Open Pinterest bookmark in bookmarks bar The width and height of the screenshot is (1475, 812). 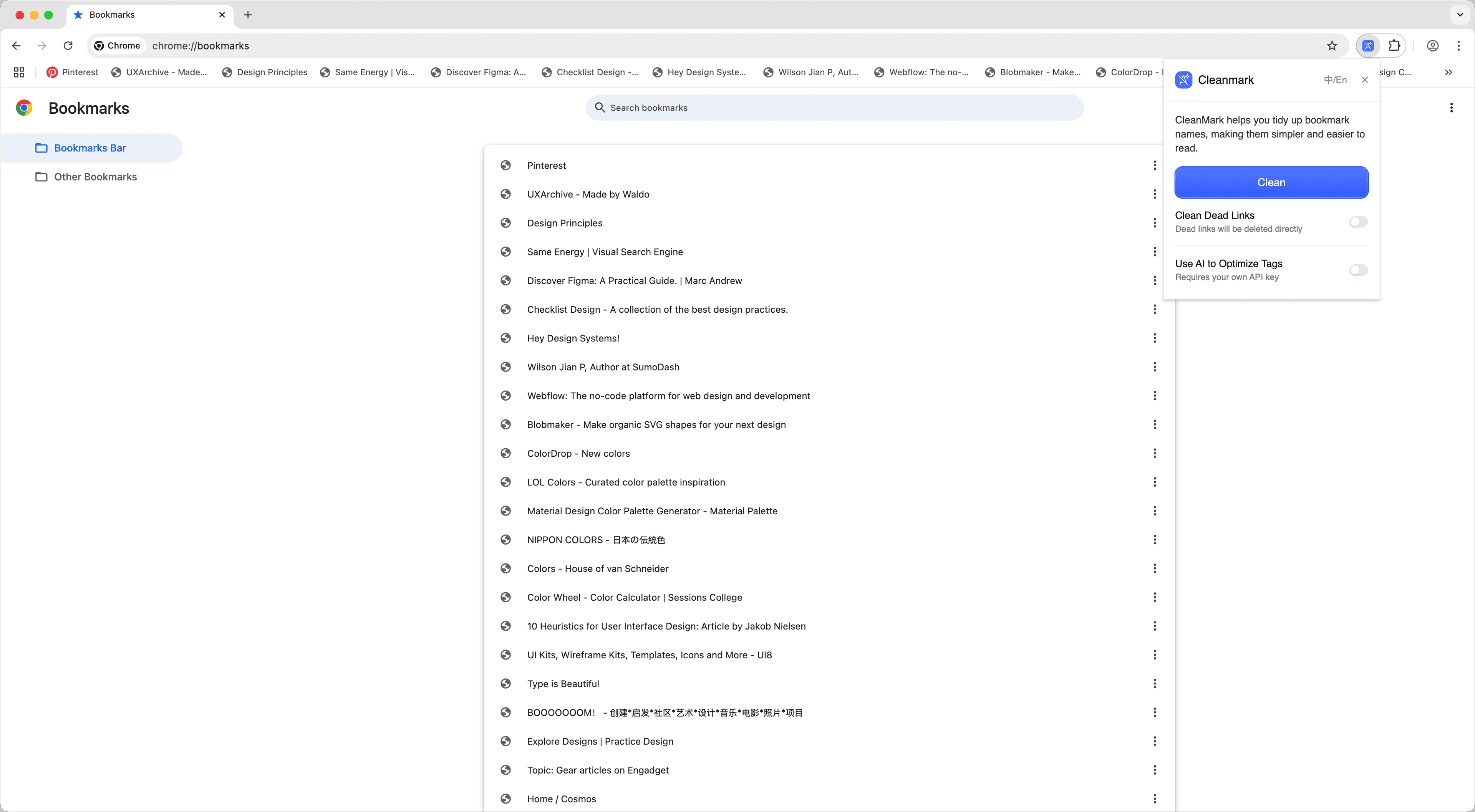click(x=73, y=72)
